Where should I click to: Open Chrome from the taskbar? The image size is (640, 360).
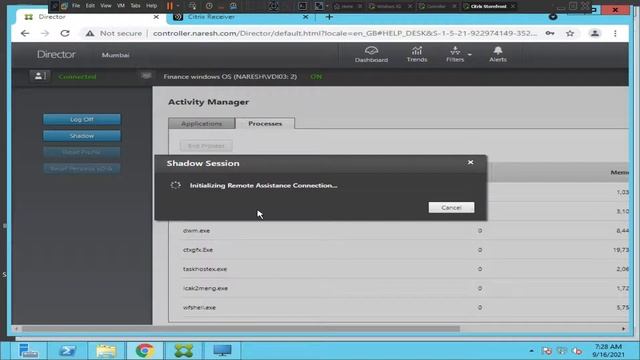pyautogui.click(x=144, y=351)
